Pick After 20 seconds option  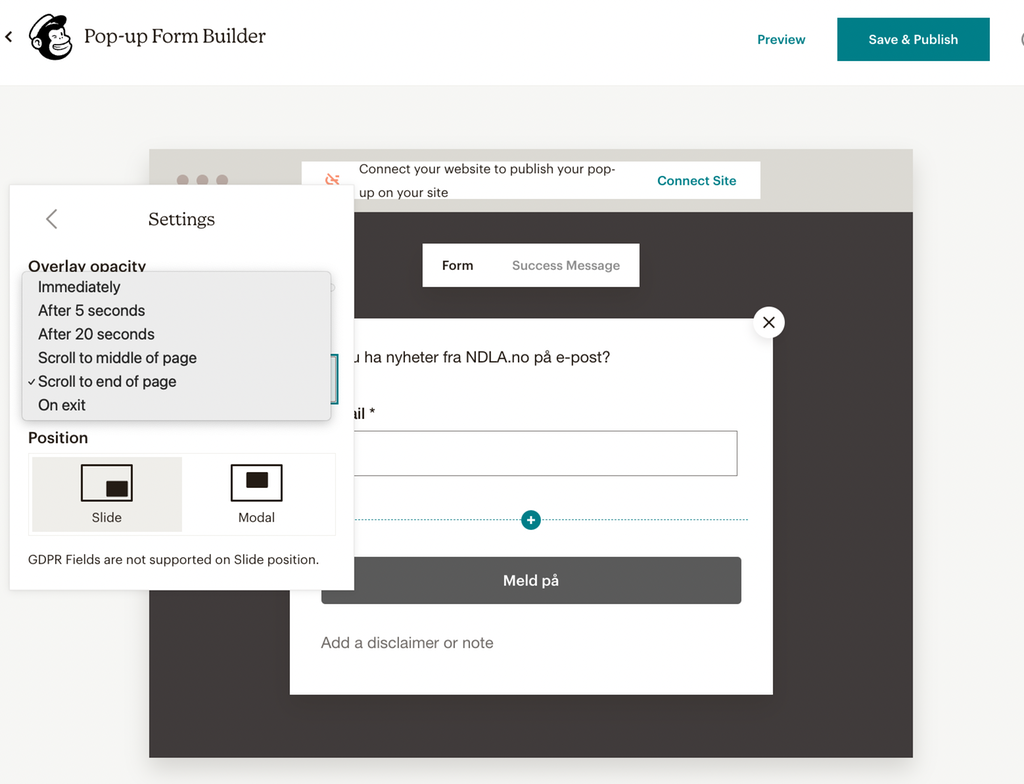coord(96,334)
